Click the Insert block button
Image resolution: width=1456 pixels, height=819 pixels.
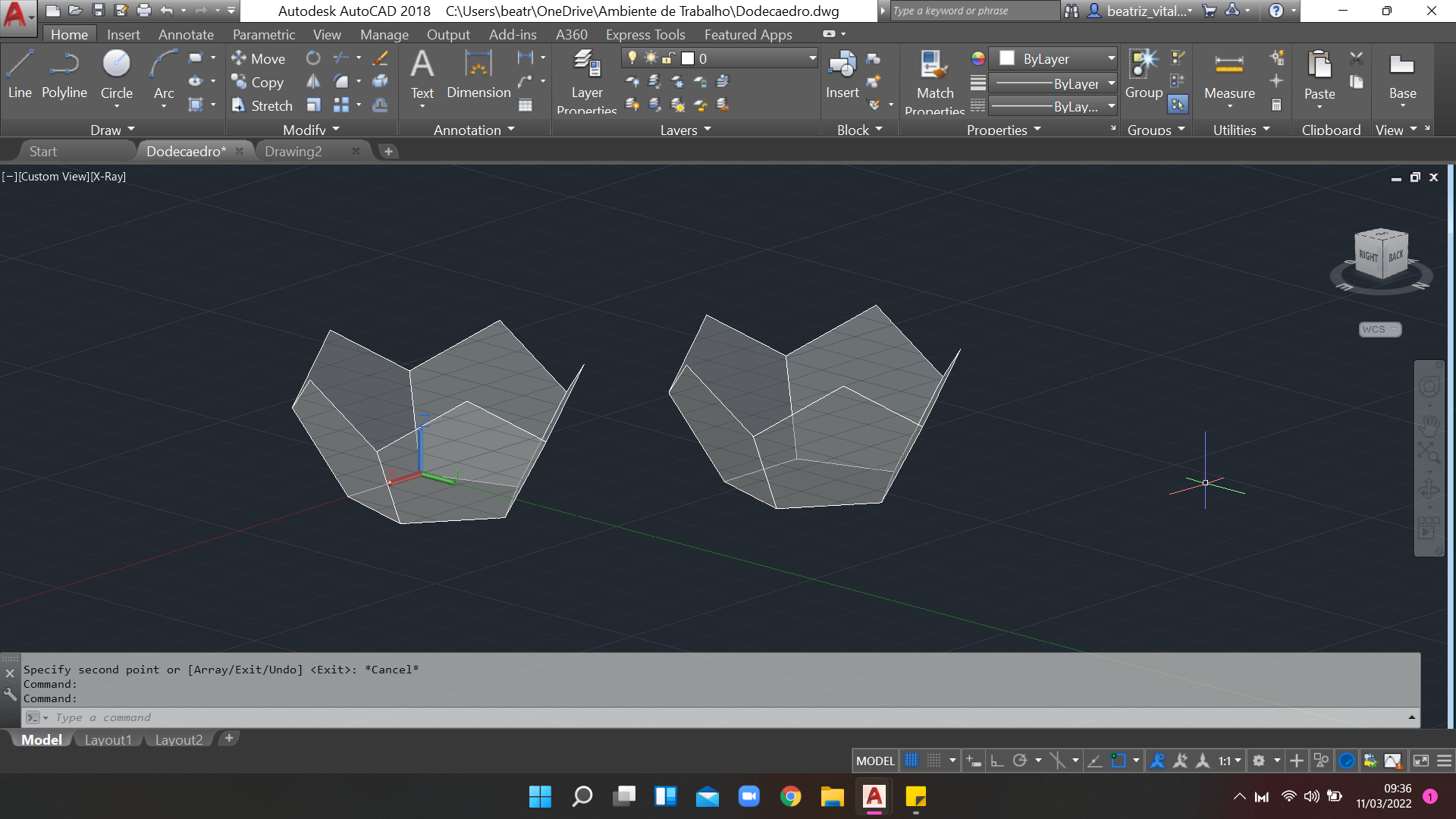point(842,74)
